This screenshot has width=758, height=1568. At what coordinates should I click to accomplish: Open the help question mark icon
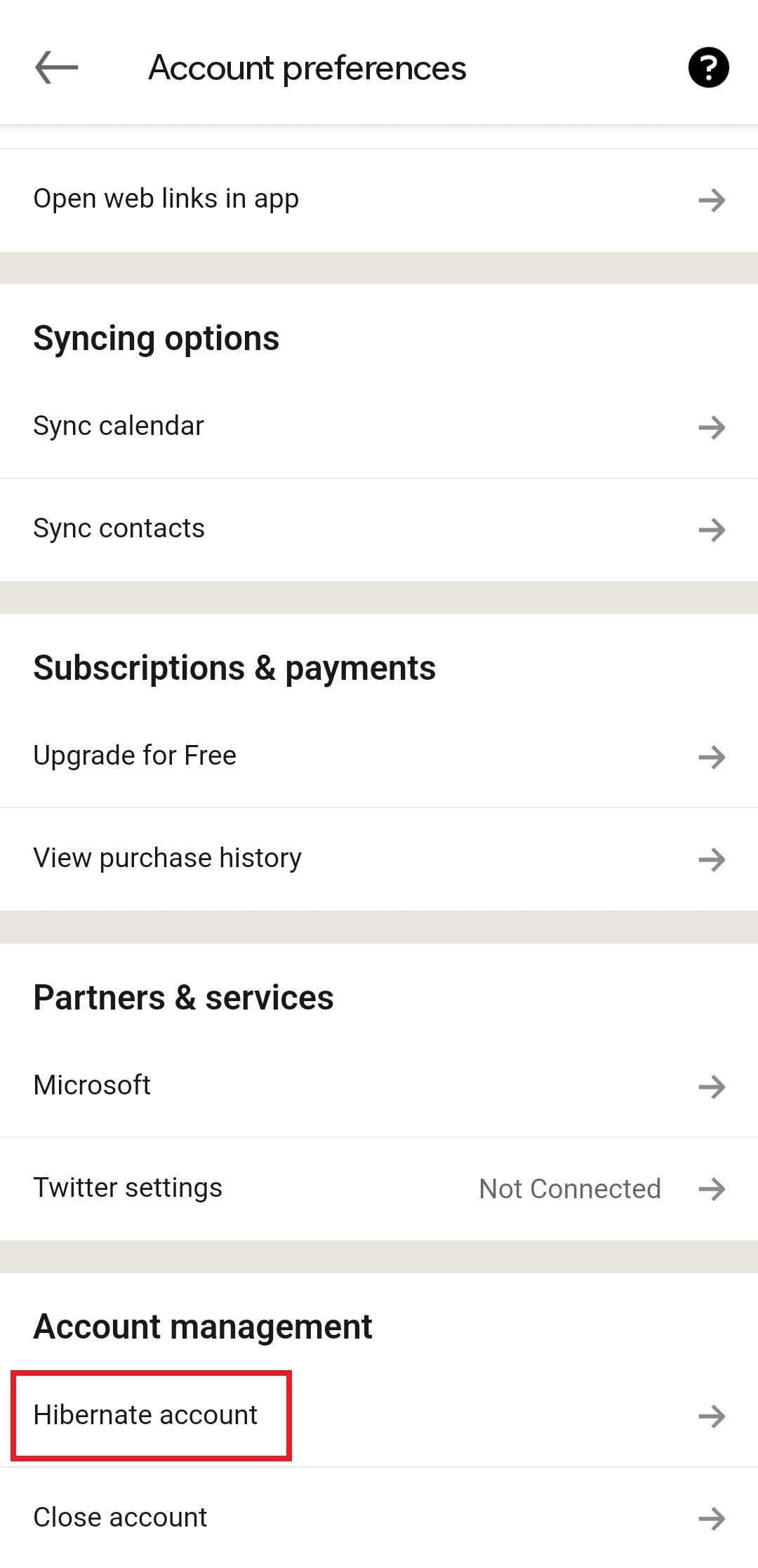click(708, 68)
